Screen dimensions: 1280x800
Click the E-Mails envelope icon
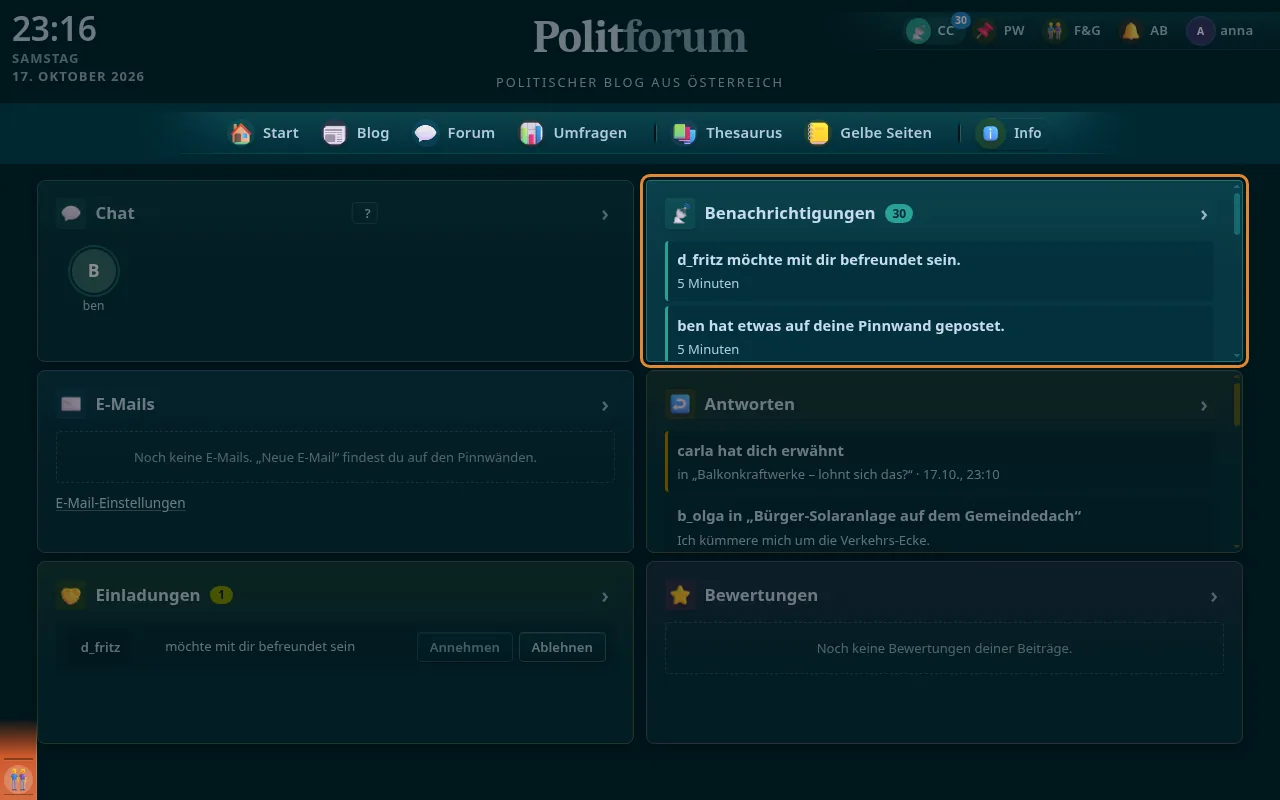coord(71,404)
